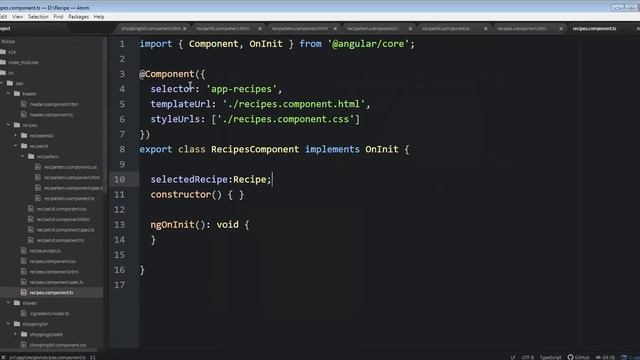
Task: Click the recipedetail folder icon
Action: 24,136
